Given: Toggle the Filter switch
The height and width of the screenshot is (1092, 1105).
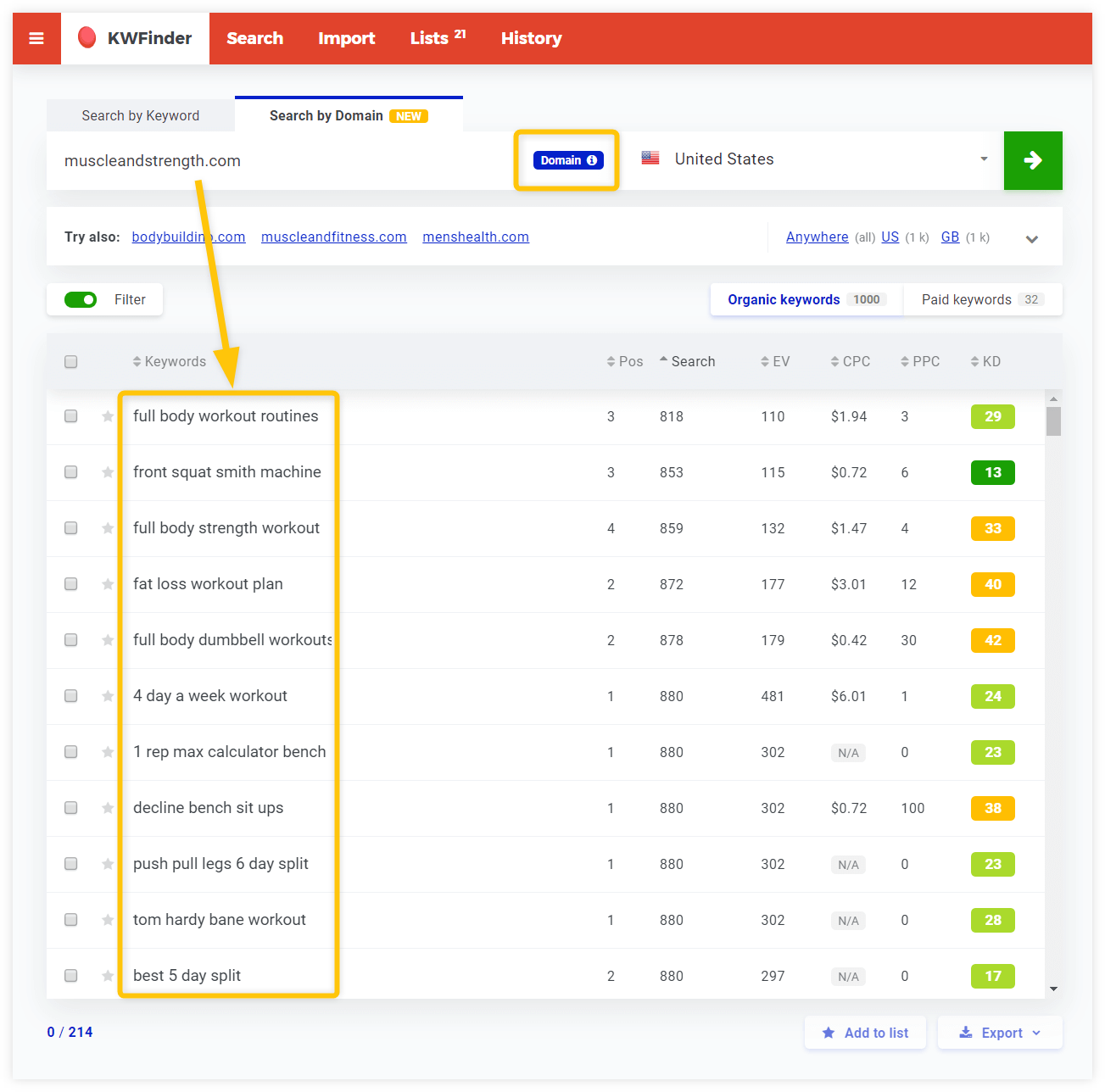Looking at the screenshot, I should (81, 299).
